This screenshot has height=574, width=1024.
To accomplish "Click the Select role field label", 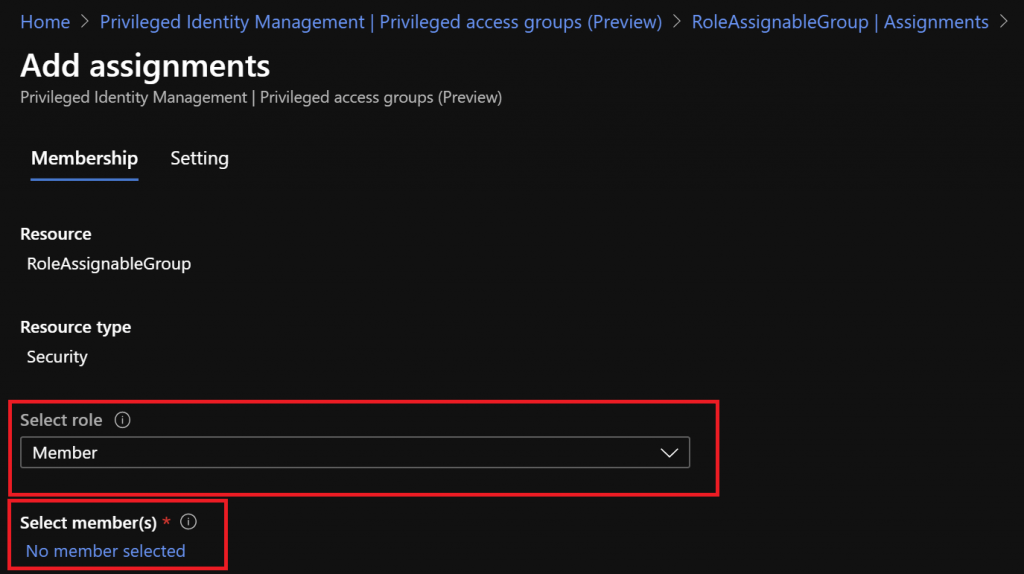I will [x=61, y=420].
